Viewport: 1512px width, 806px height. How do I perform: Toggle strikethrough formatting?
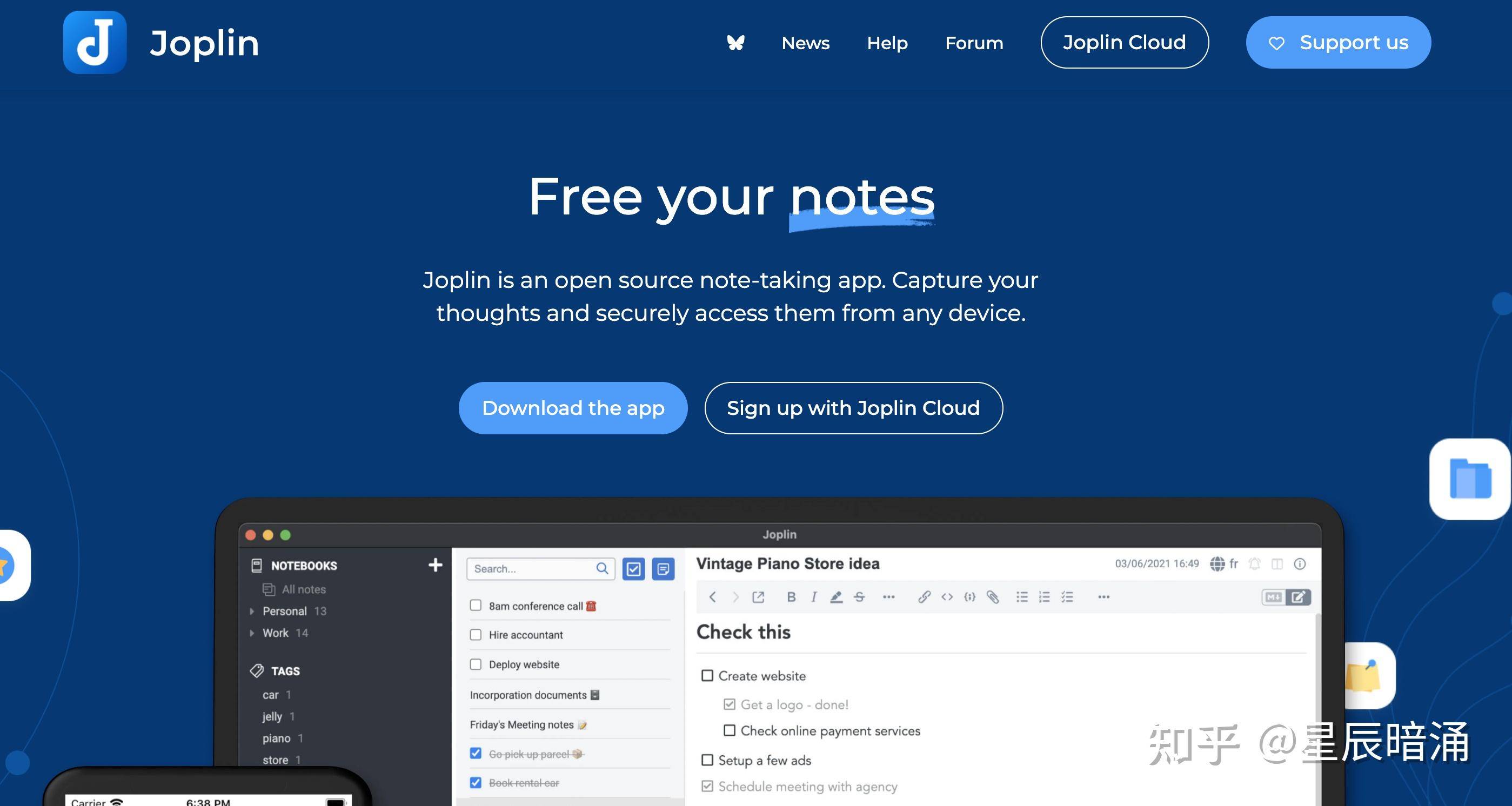[x=859, y=597]
